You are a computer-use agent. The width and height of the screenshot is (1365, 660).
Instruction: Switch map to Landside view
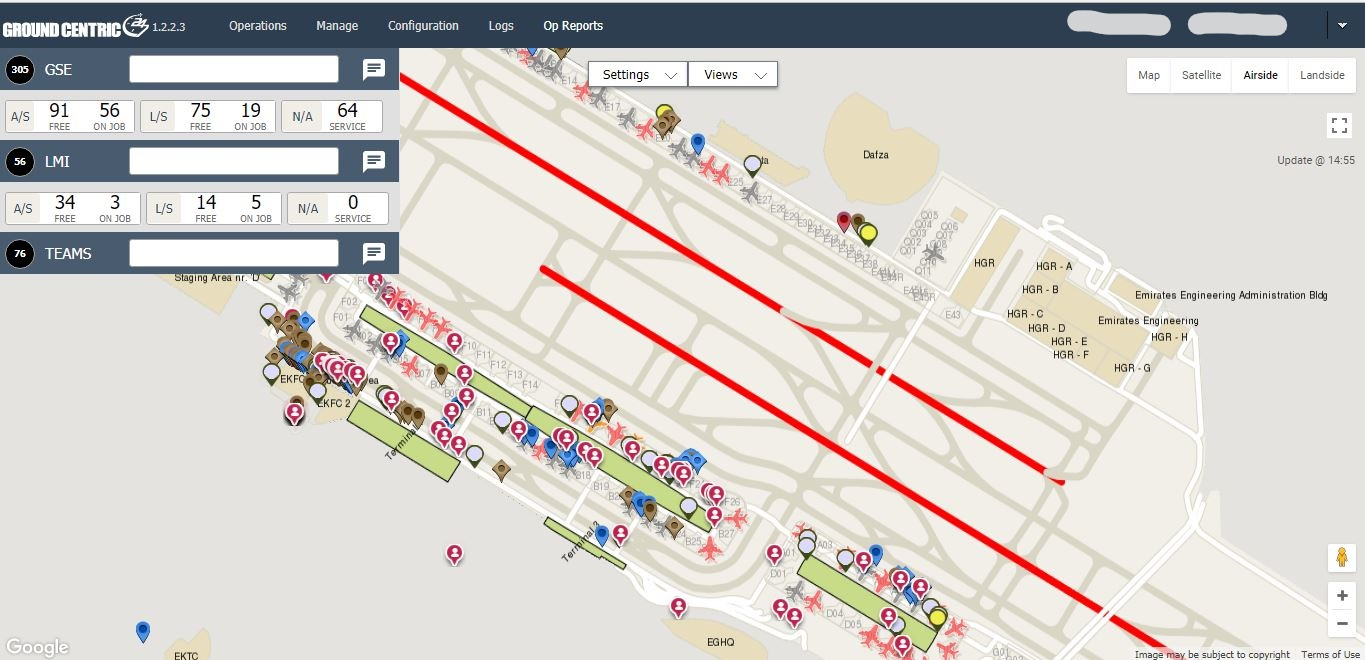point(1322,75)
